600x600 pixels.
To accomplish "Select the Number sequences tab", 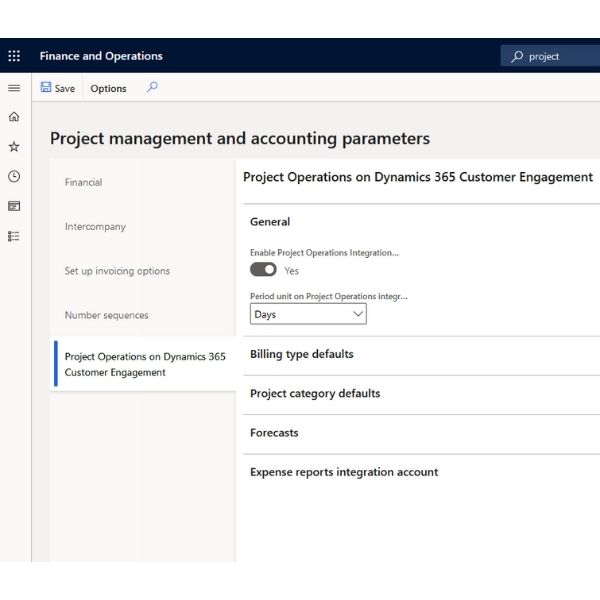I will click(x=106, y=315).
